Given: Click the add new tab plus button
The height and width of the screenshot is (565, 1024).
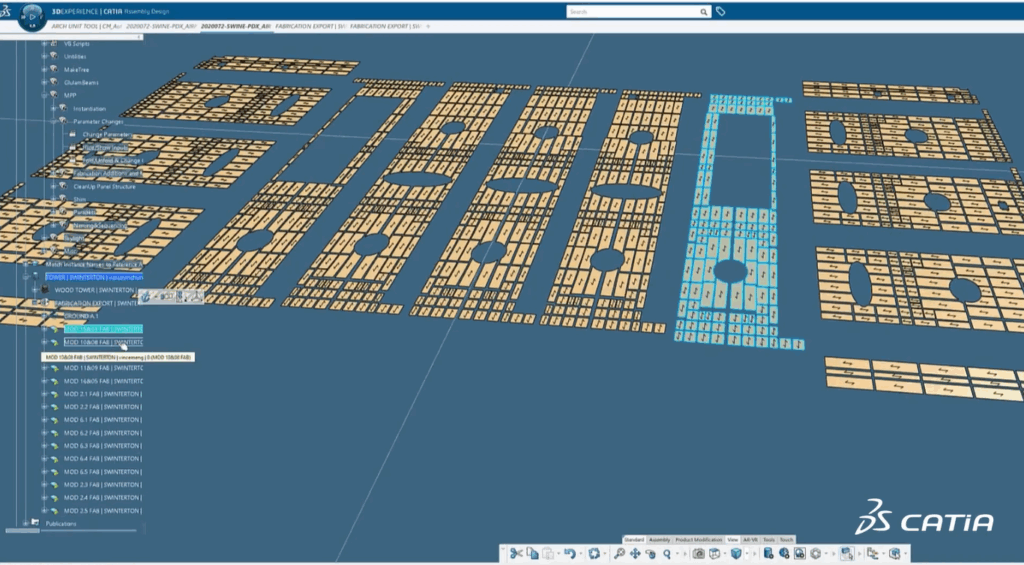Looking at the screenshot, I should click(x=428, y=26).
